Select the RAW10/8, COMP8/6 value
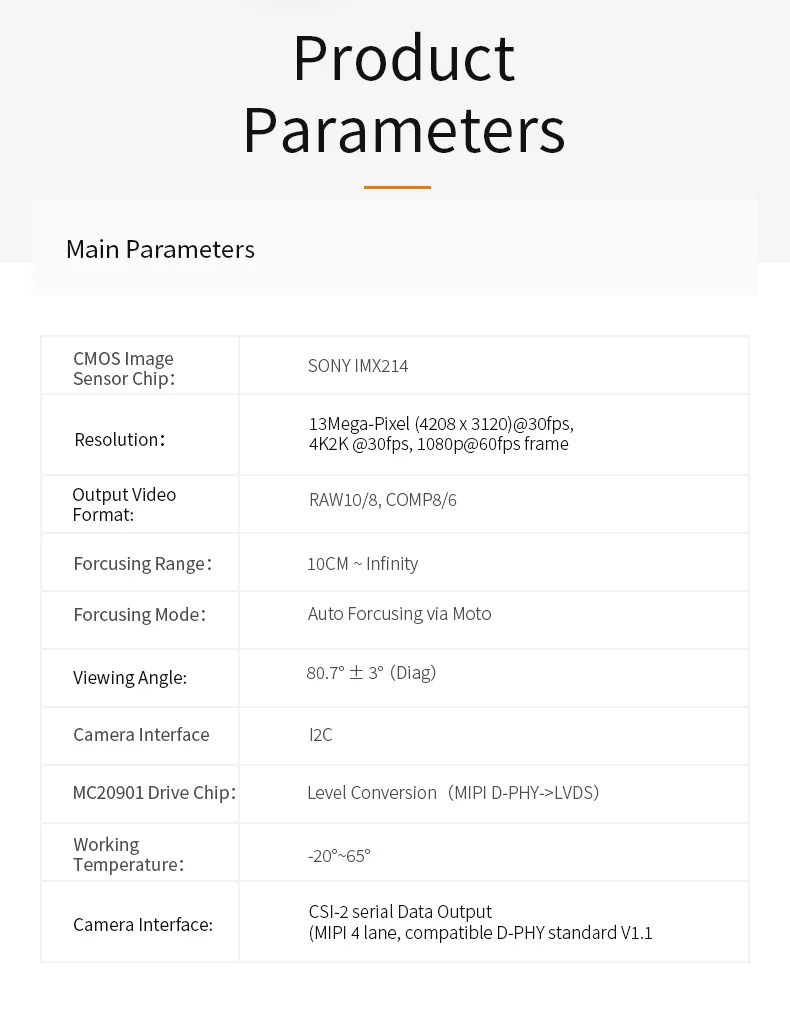Viewport: 790px width, 1014px height. [x=382, y=500]
